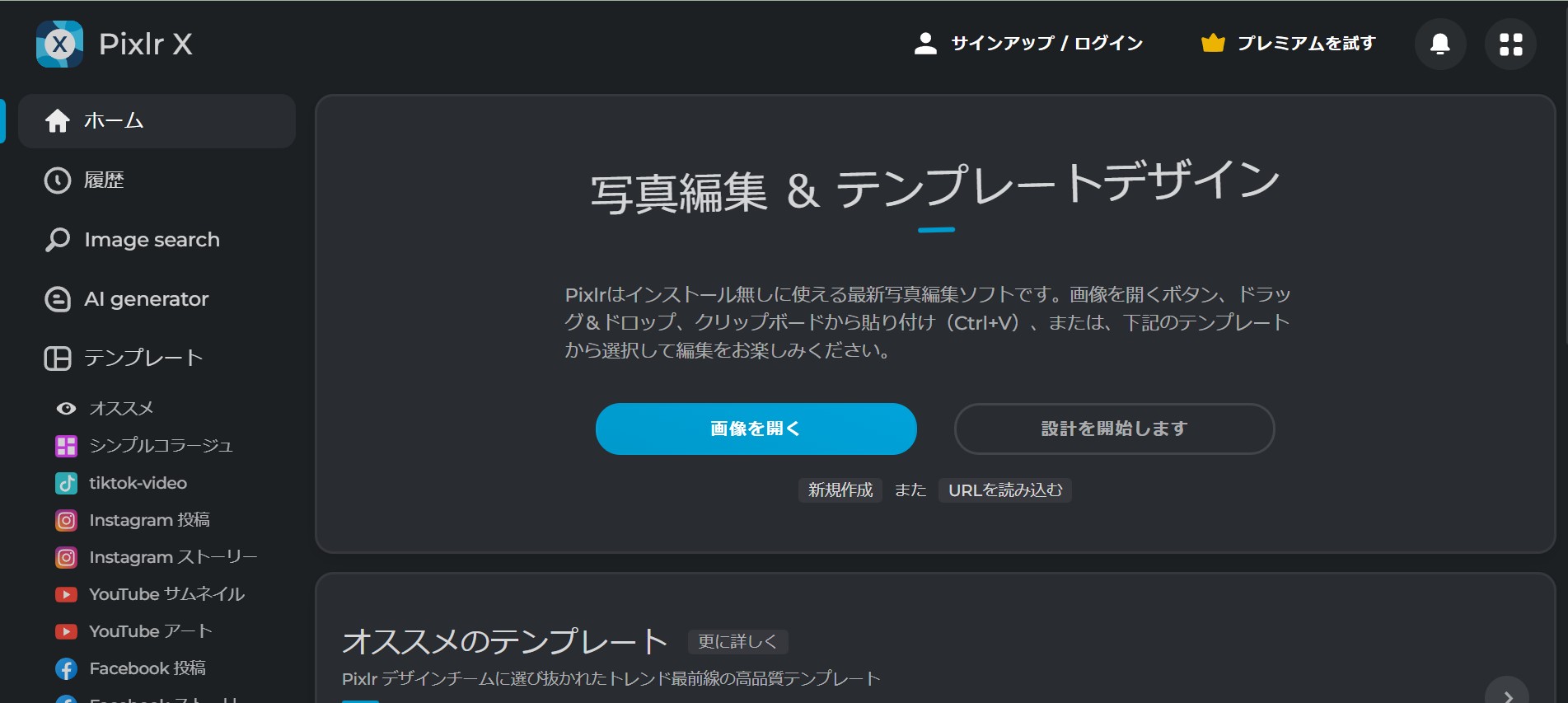Show オススメ recommended templates
1568x703 pixels.
[120, 409]
